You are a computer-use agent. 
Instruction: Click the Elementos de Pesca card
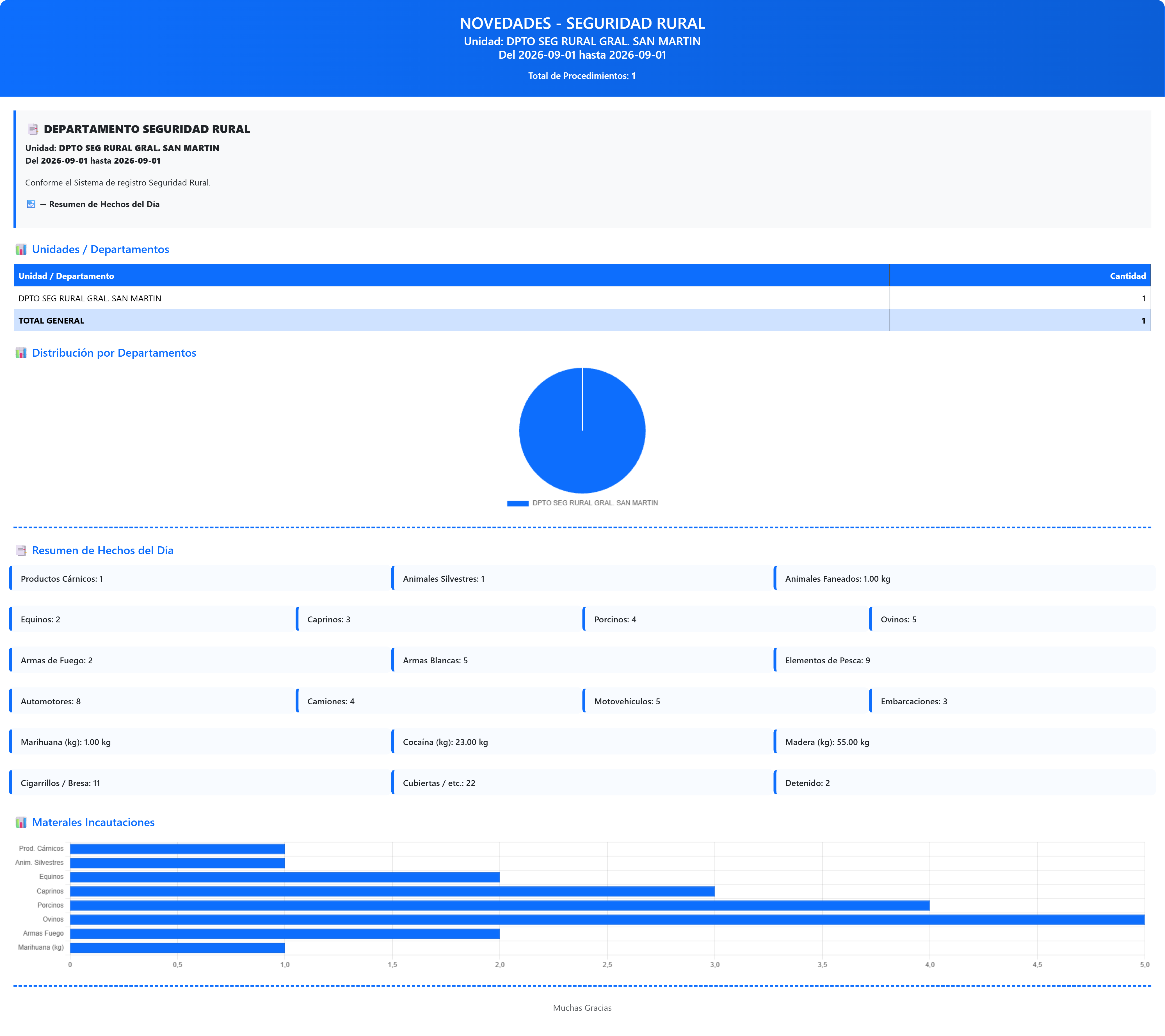(x=964, y=661)
